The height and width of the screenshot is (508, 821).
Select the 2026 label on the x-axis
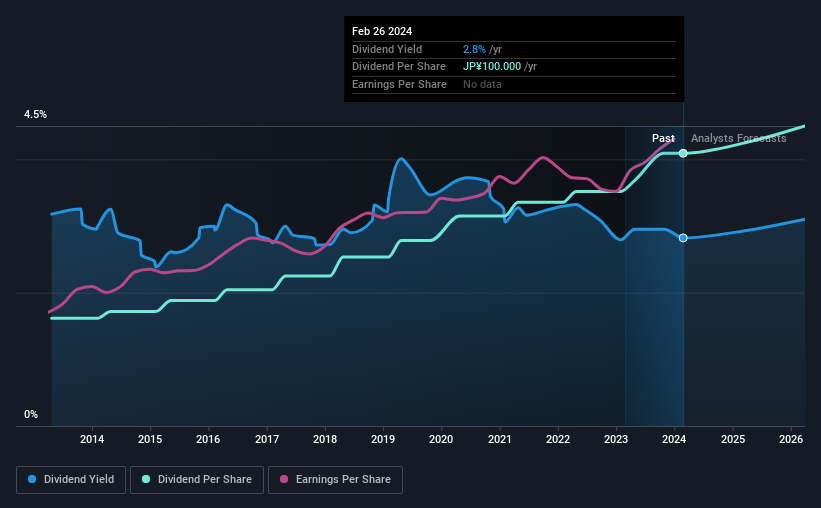pyautogui.click(x=791, y=439)
